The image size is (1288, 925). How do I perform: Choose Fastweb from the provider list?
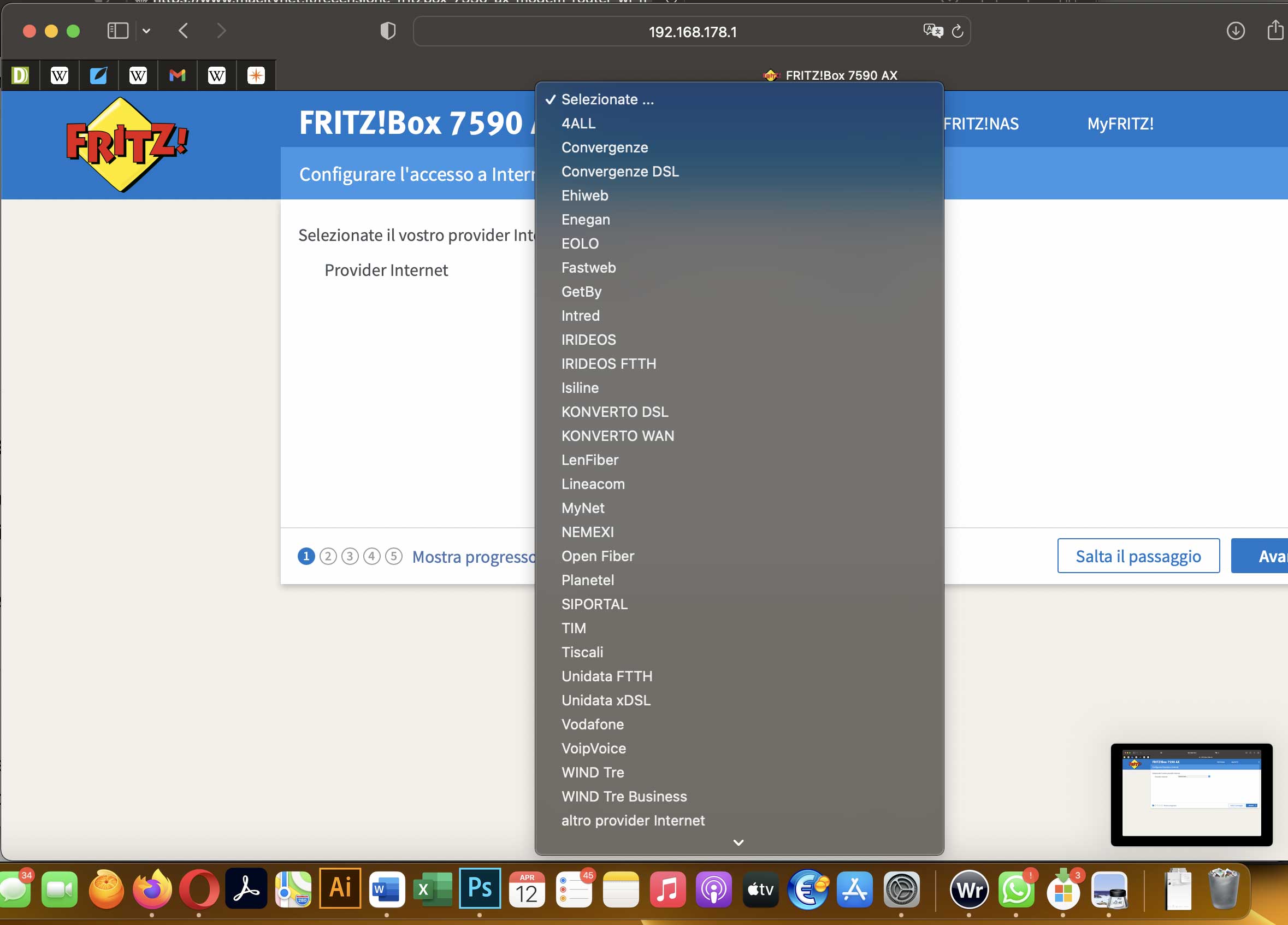[588, 268]
